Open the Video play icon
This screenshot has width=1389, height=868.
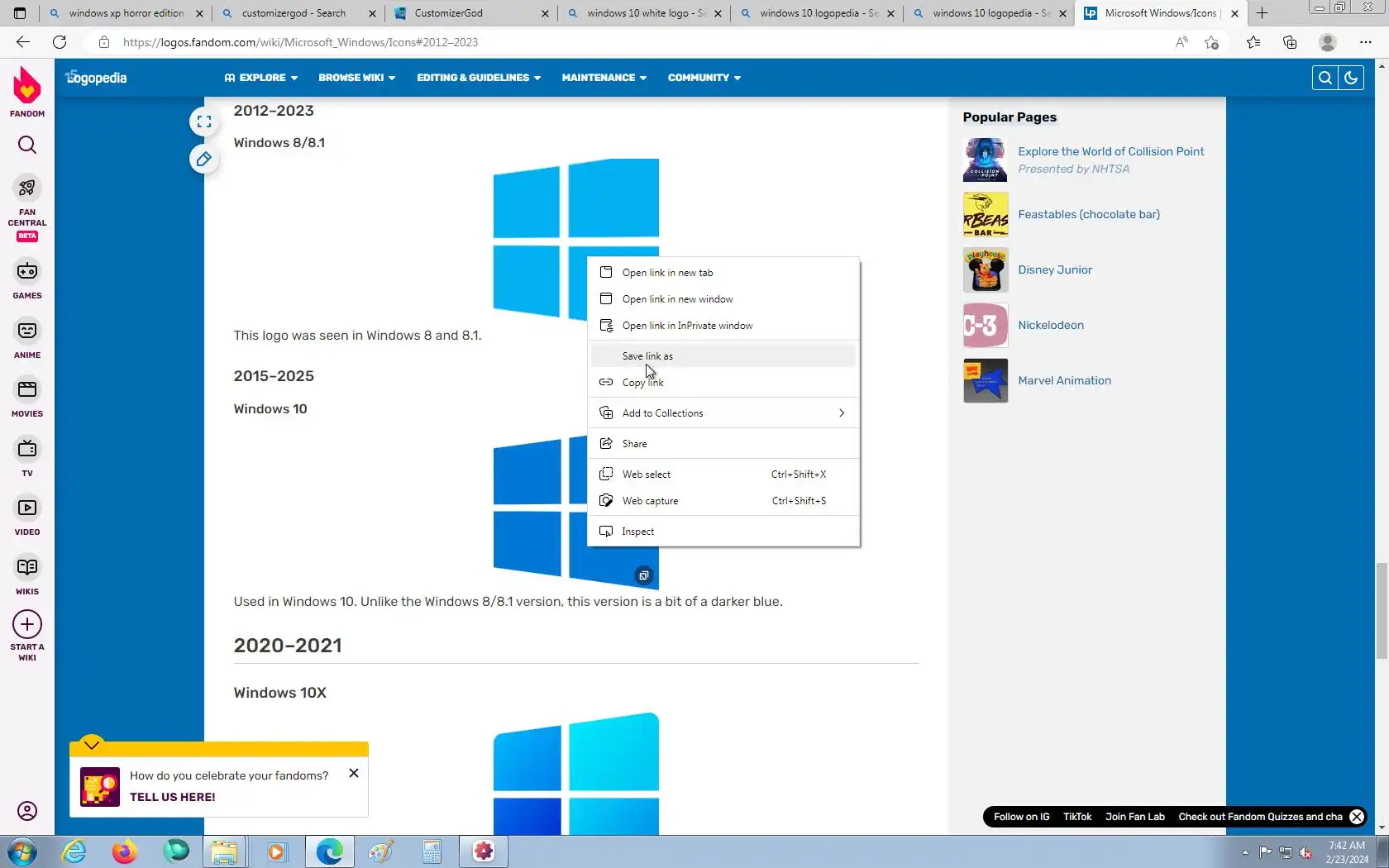coord(27,508)
